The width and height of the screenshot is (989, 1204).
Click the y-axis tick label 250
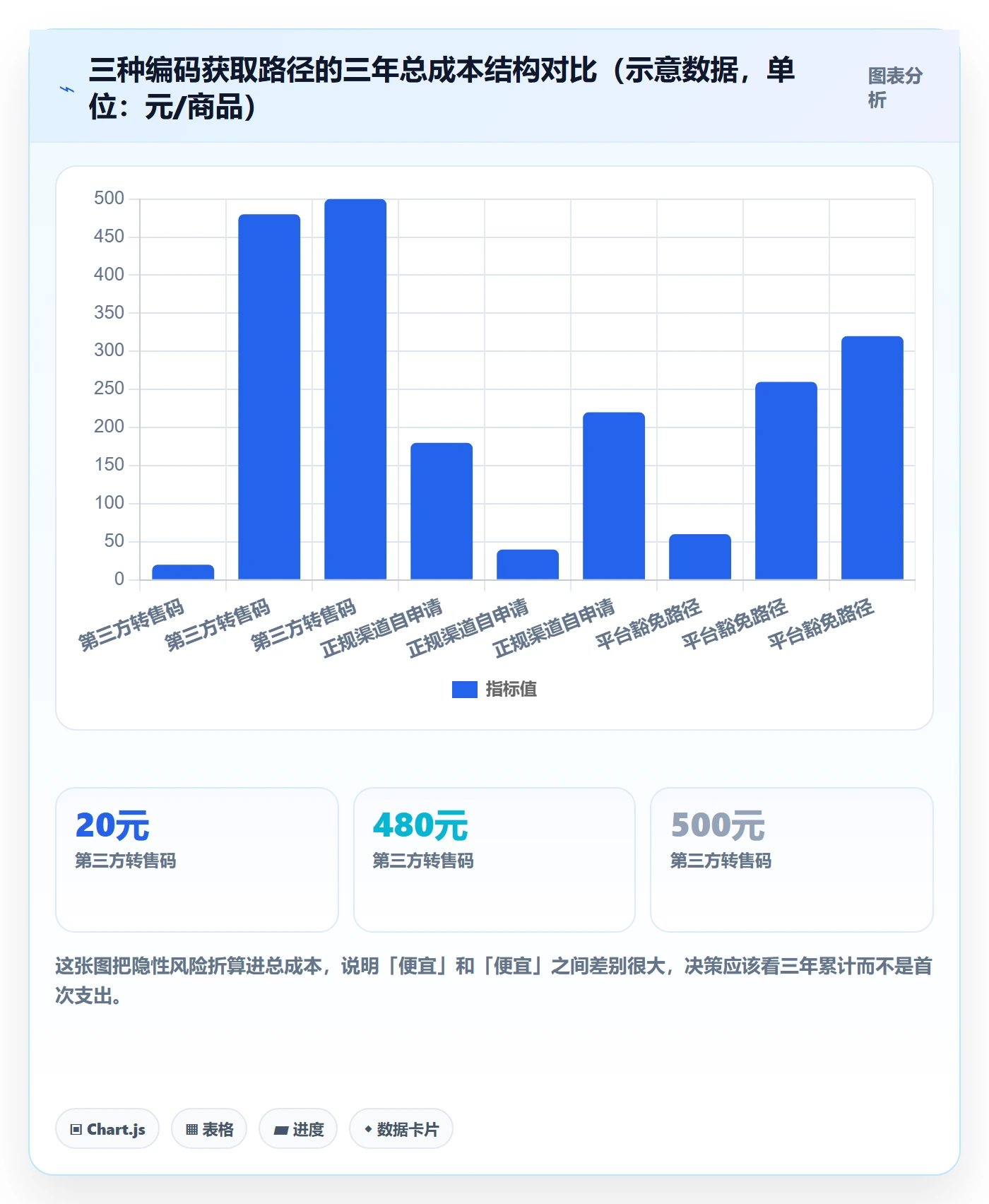[x=109, y=389]
